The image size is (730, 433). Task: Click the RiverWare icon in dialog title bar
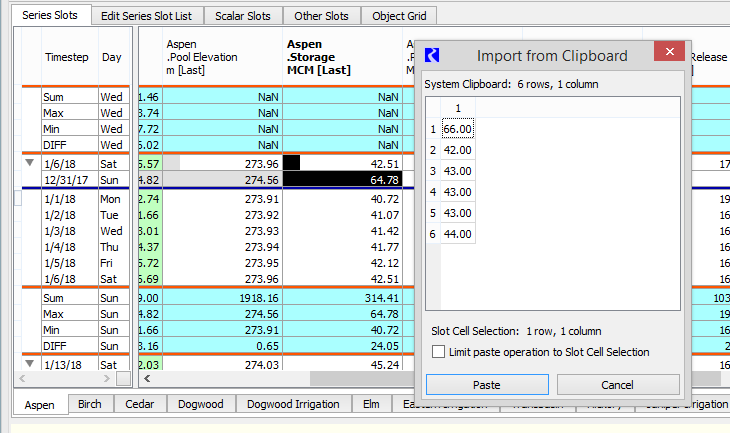point(433,55)
